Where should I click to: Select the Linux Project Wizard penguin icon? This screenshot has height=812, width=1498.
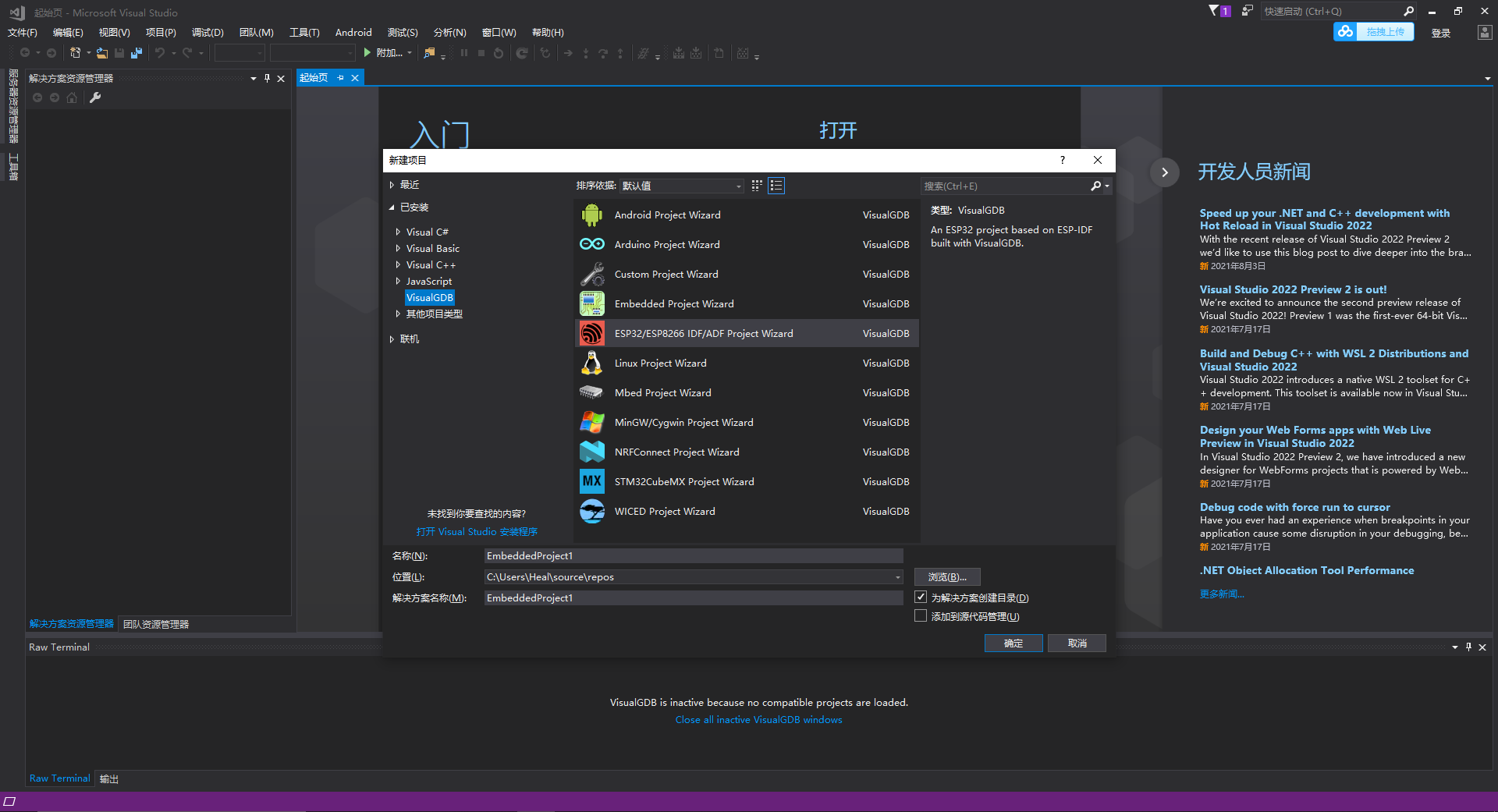pos(592,363)
